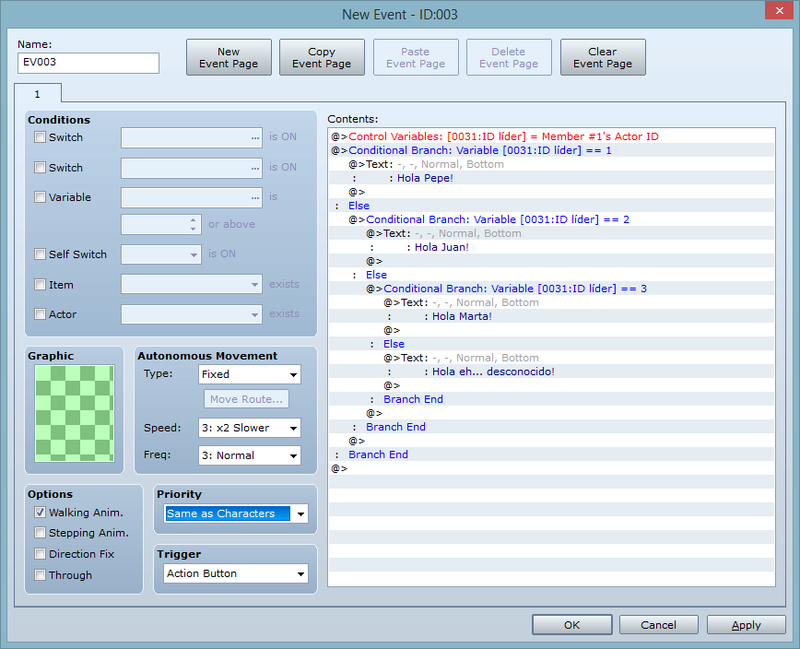Enable the Through option
The height and width of the screenshot is (649, 800).
pyautogui.click(x=40, y=575)
